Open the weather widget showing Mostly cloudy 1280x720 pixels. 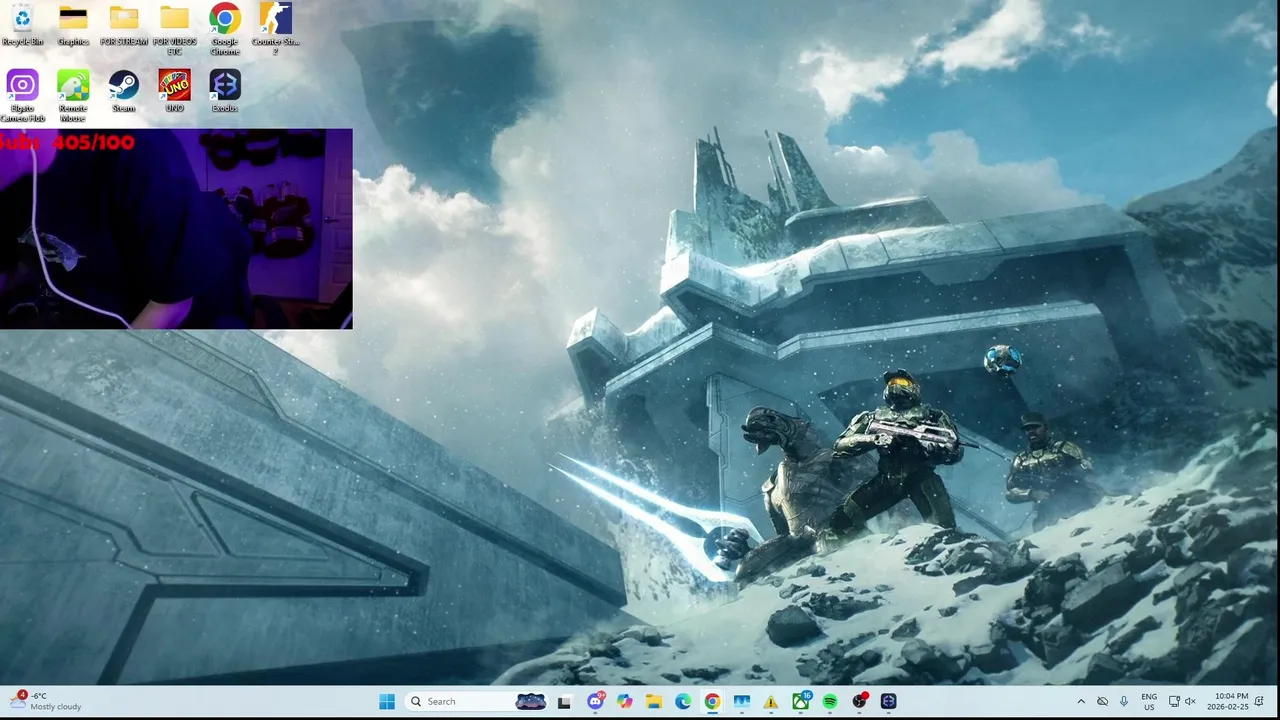pyautogui.click(x=46, y=701)
